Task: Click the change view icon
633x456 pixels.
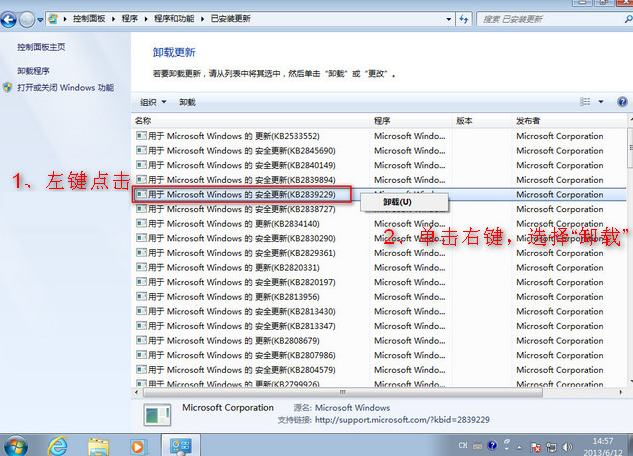Action: click(585, 102)
